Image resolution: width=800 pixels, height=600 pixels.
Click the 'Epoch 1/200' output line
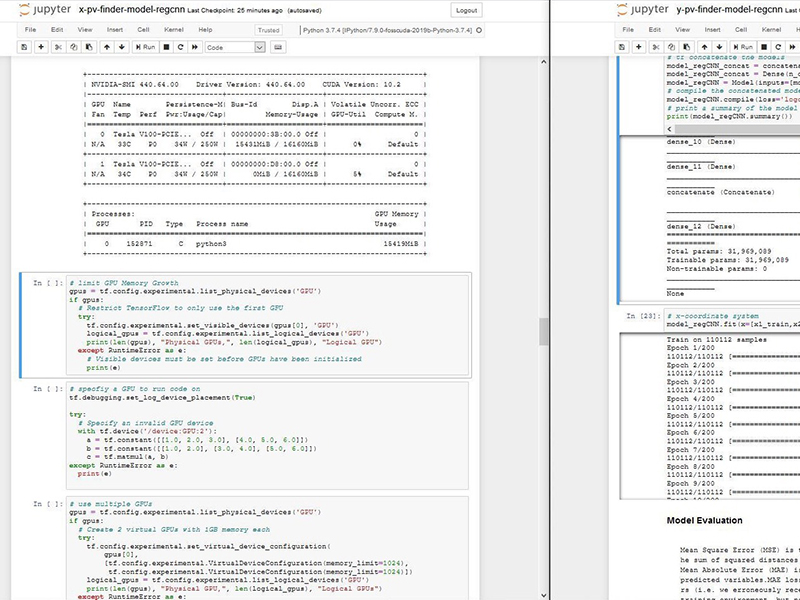point(690,348)
